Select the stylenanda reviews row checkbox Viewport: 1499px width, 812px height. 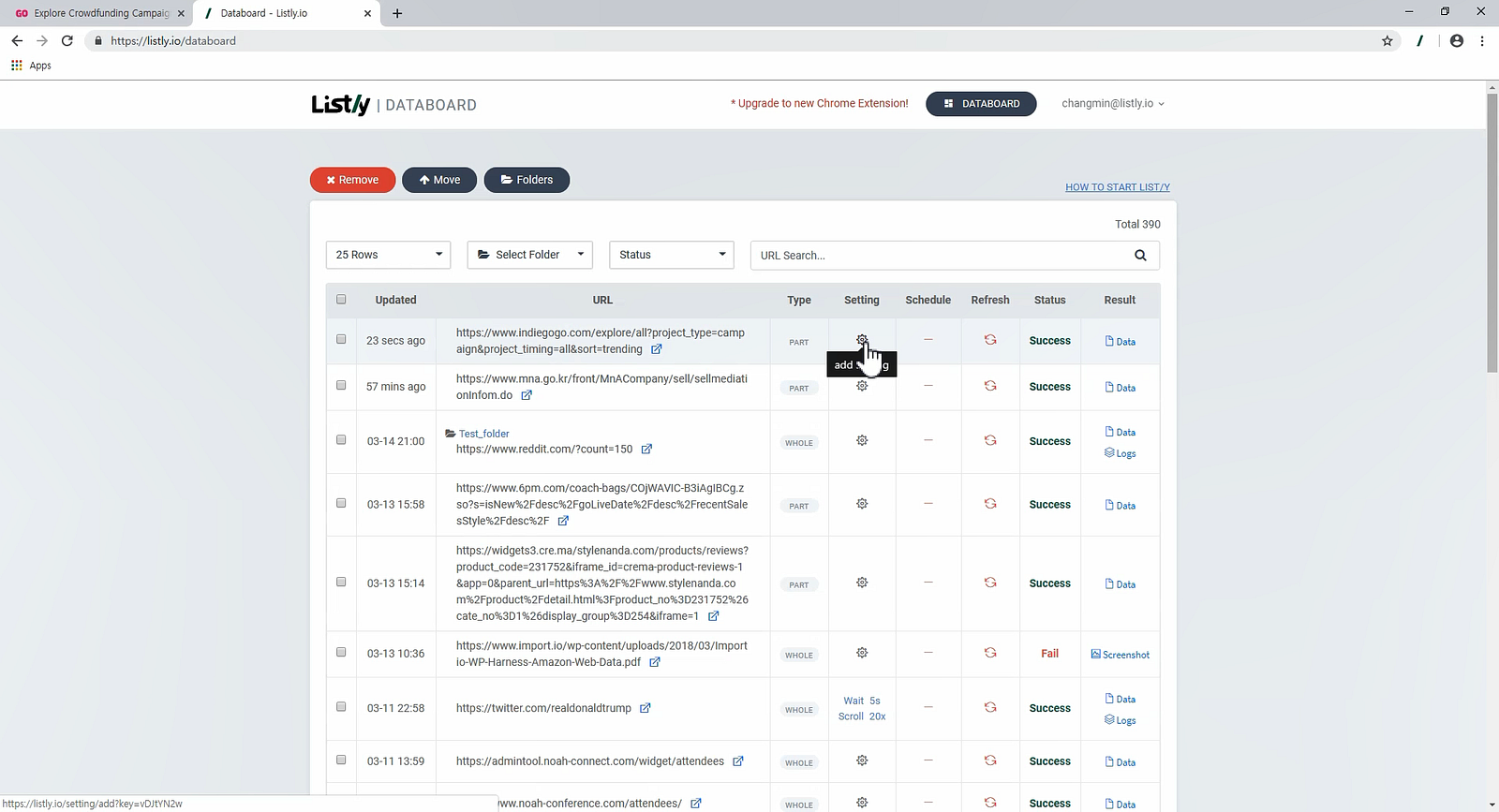coord(341,582)
